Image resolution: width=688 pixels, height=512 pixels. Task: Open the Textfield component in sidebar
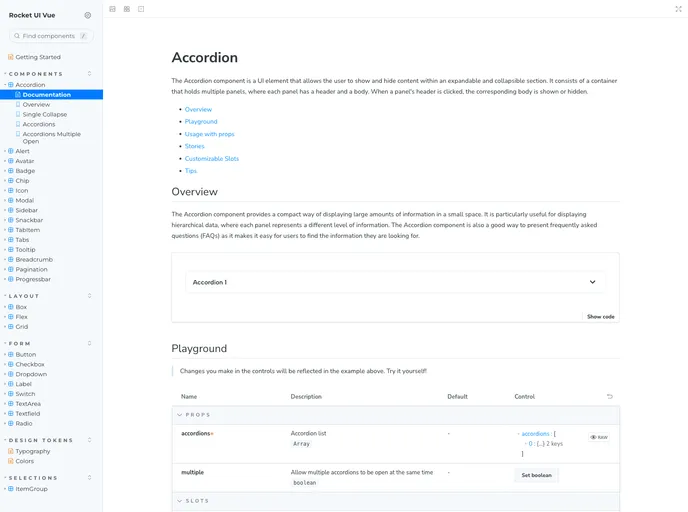[x=28, y=414]
